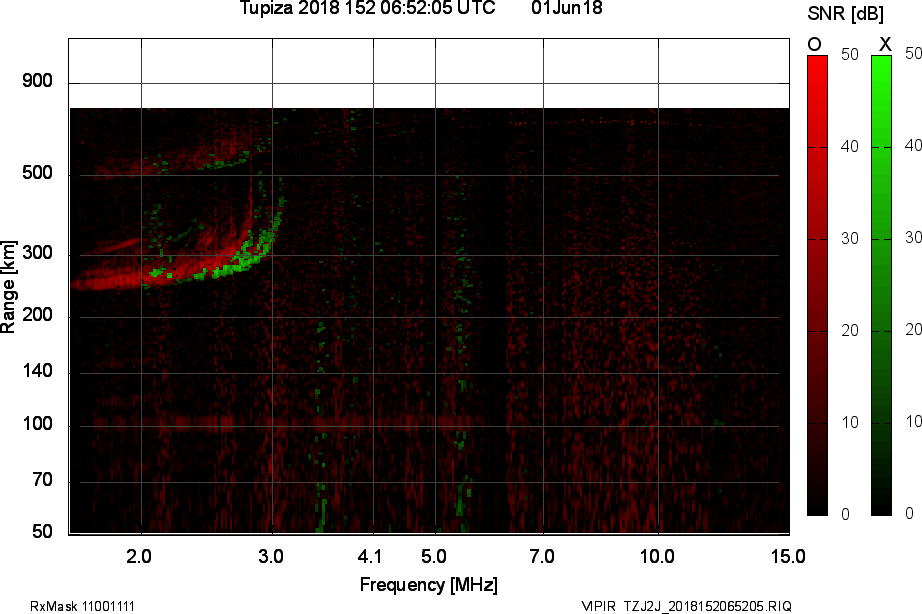Click the green X-mode color bar

point(881,285)
